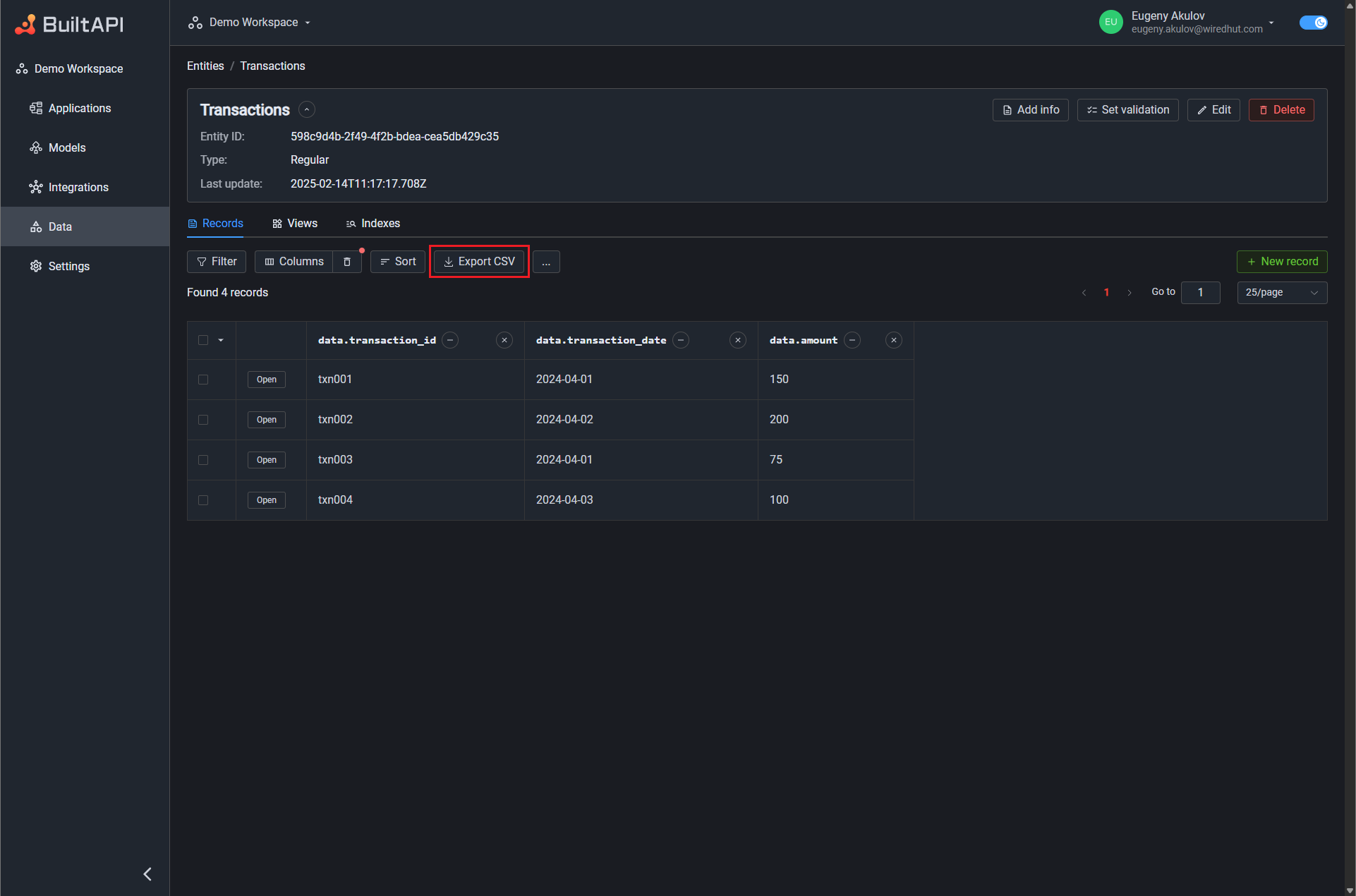
Task: Toggle the dark mode switch
Action: click(1314, 22)
